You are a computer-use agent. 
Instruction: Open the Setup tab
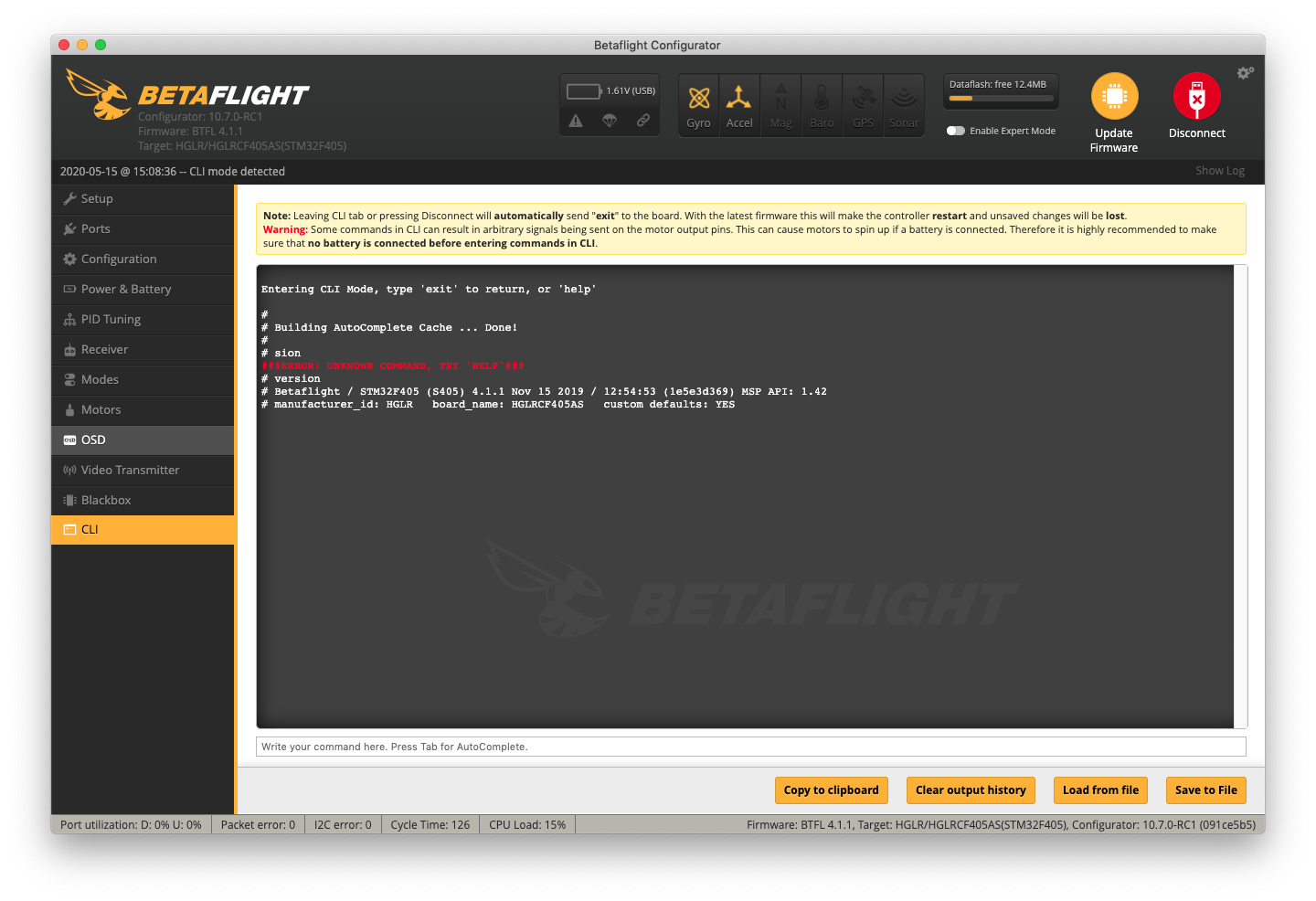[x=143, y=198]
